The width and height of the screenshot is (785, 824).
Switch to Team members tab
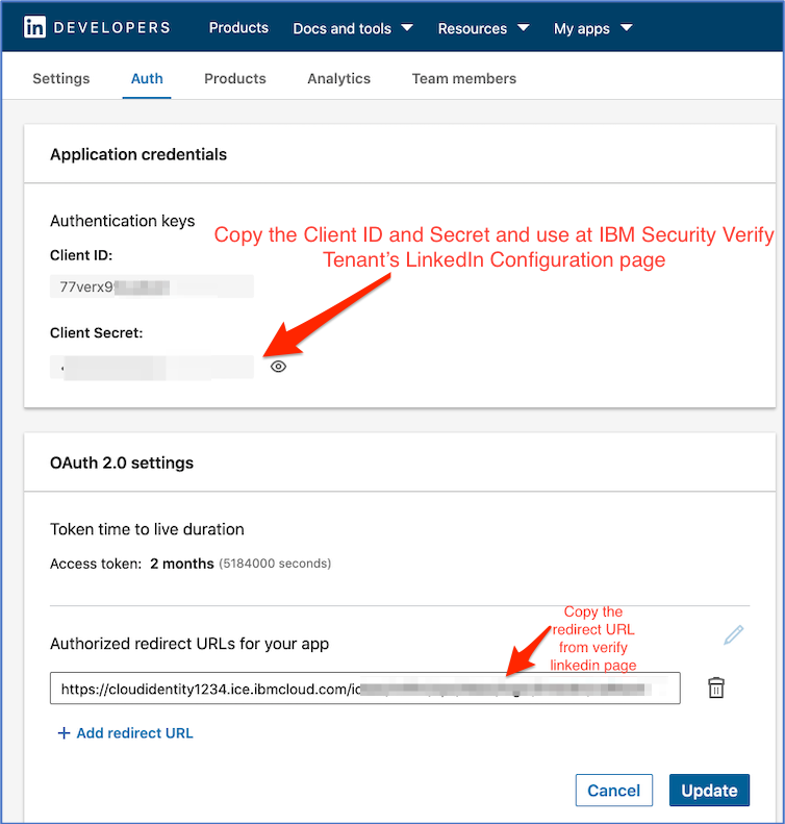click(464, 79)
